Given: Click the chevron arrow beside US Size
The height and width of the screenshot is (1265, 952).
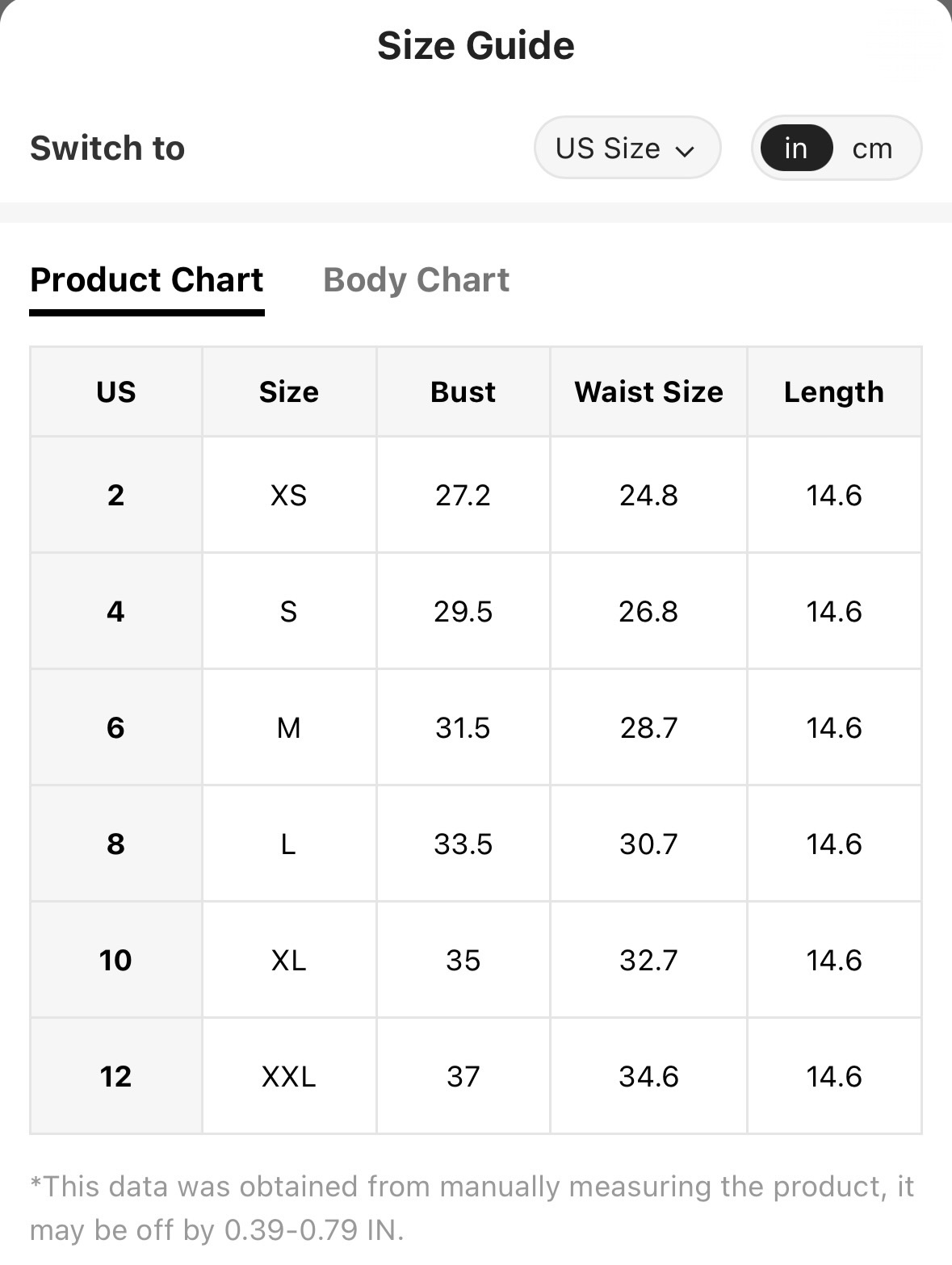Looking at the screenshot, I should tap(685, 151).
